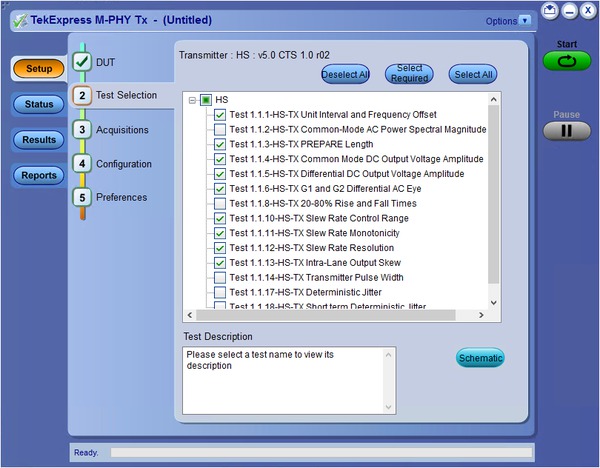Click the test list scroll up arrow
This screenshot has width=600, height=468.
pos(494,99)
